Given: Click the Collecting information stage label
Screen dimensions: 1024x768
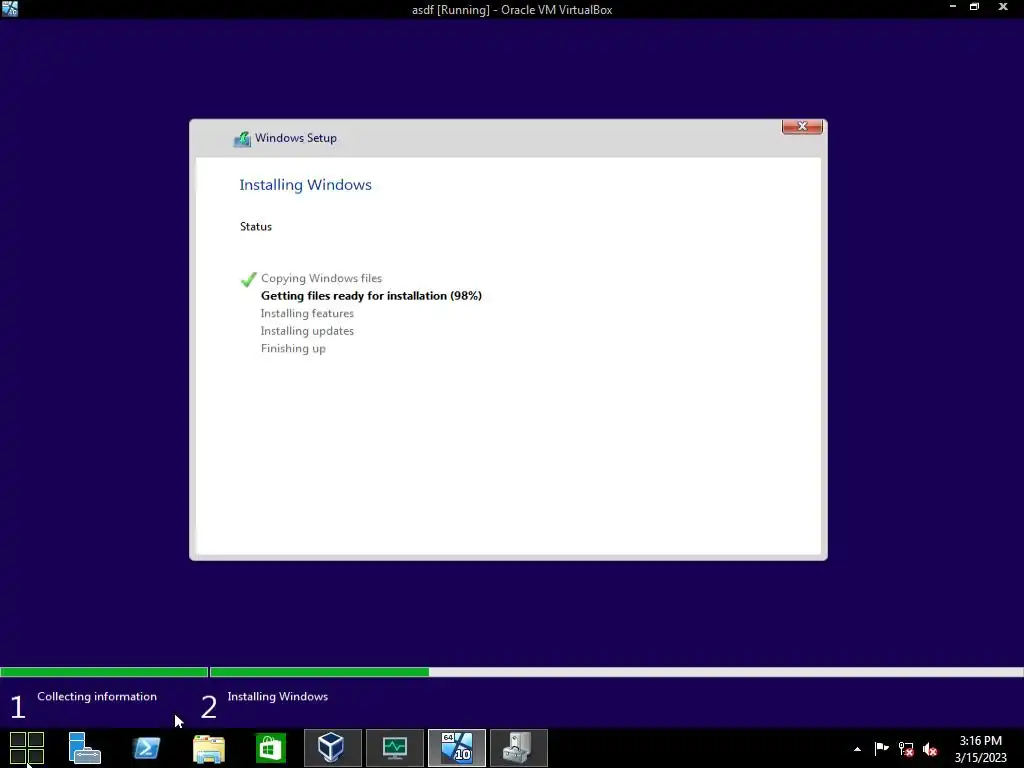Looking at the screenshot, I should [x=97, y=696].
